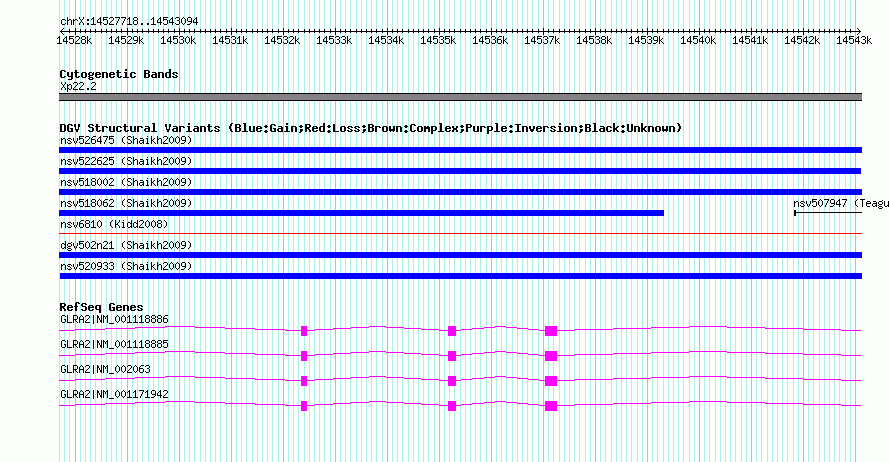This screenshot has height=462, width=890.
Task: Click the Cytogenetic Bands track title
Action: 119,74
